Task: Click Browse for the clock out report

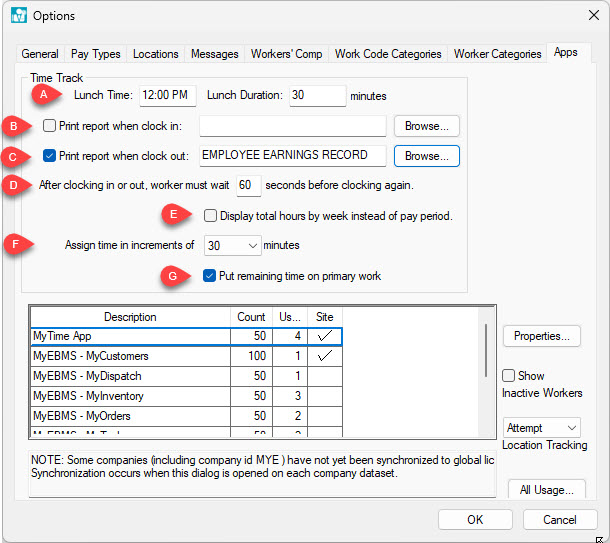Action: (426, 156)
